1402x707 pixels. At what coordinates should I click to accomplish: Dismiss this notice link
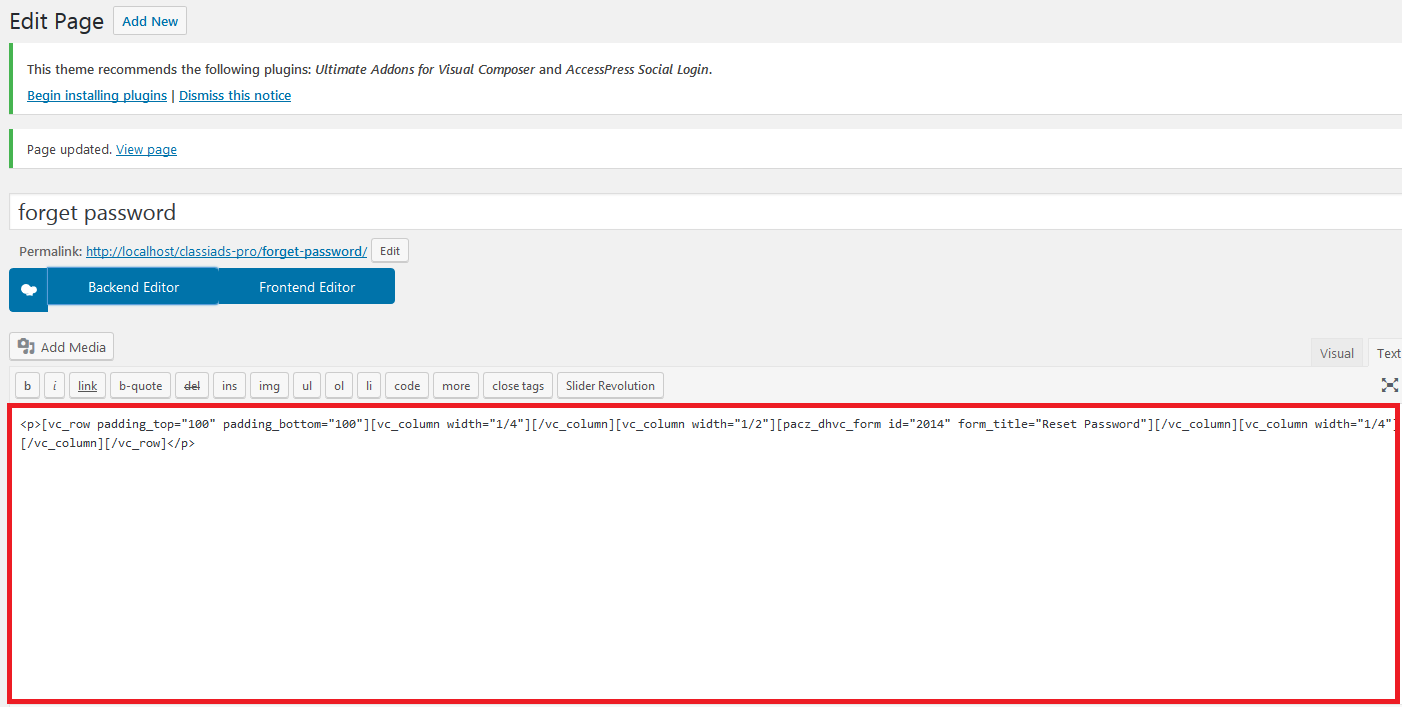[235, 96]
